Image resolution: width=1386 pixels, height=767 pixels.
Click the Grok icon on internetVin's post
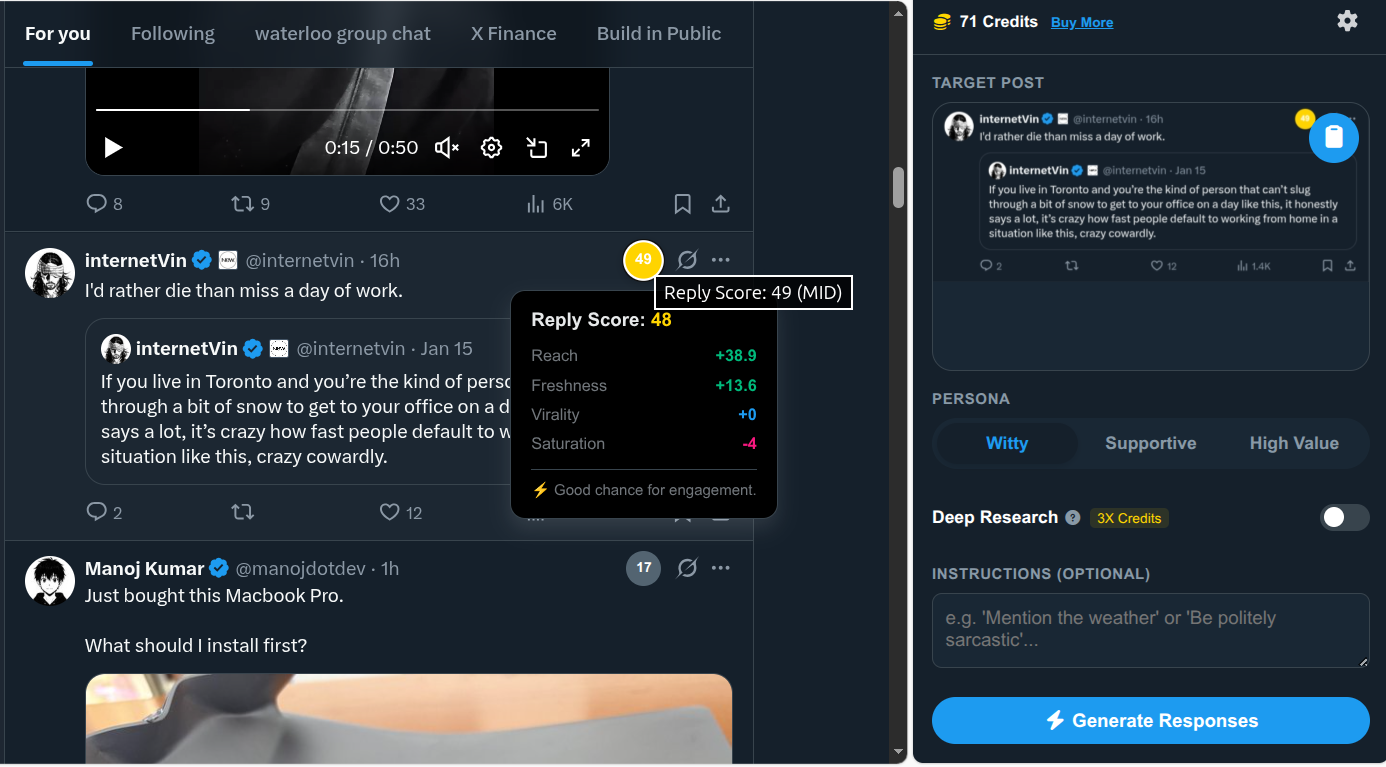point(687,260)
